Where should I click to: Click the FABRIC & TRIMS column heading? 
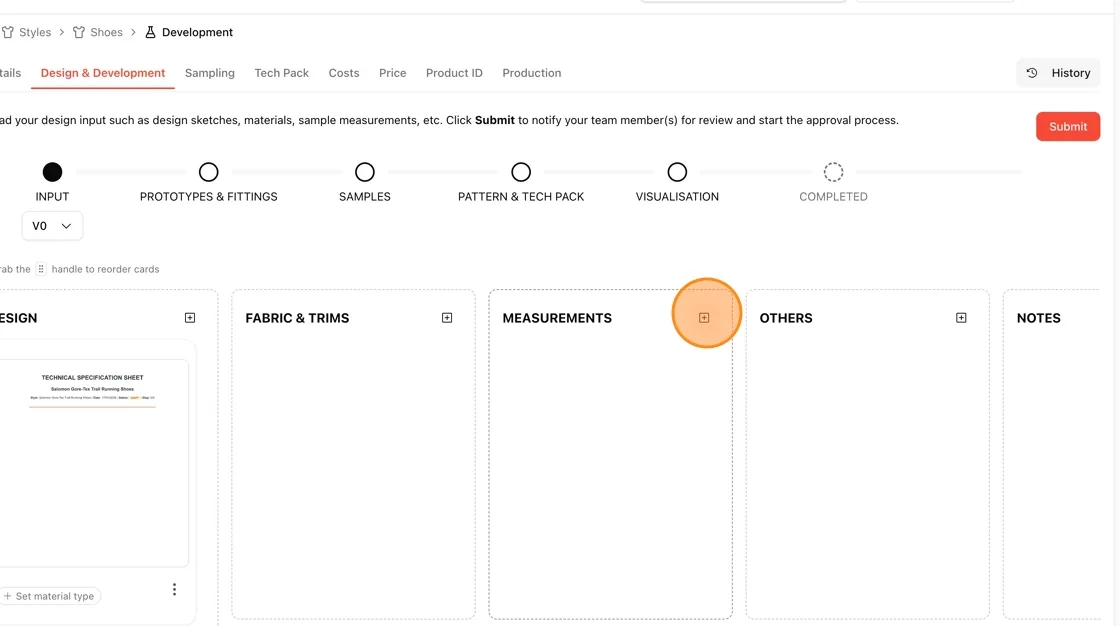coord(297,318)
